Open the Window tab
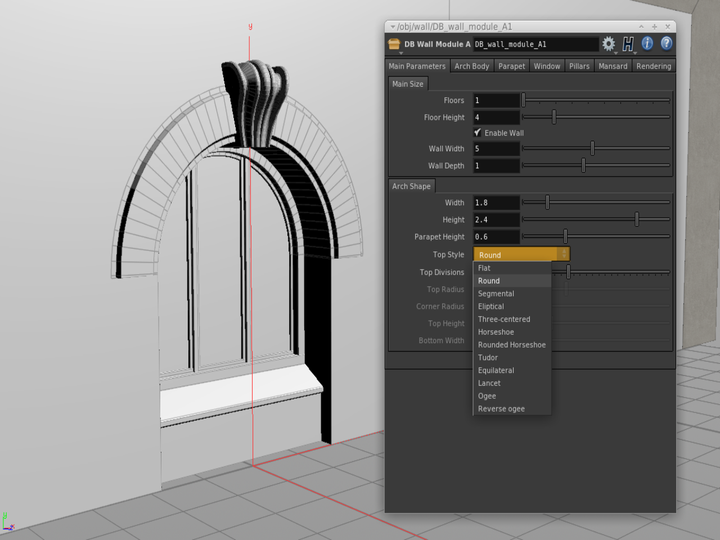Image resolution: width=720 pixels, height=540 pixels. click(x=546, y=66)
